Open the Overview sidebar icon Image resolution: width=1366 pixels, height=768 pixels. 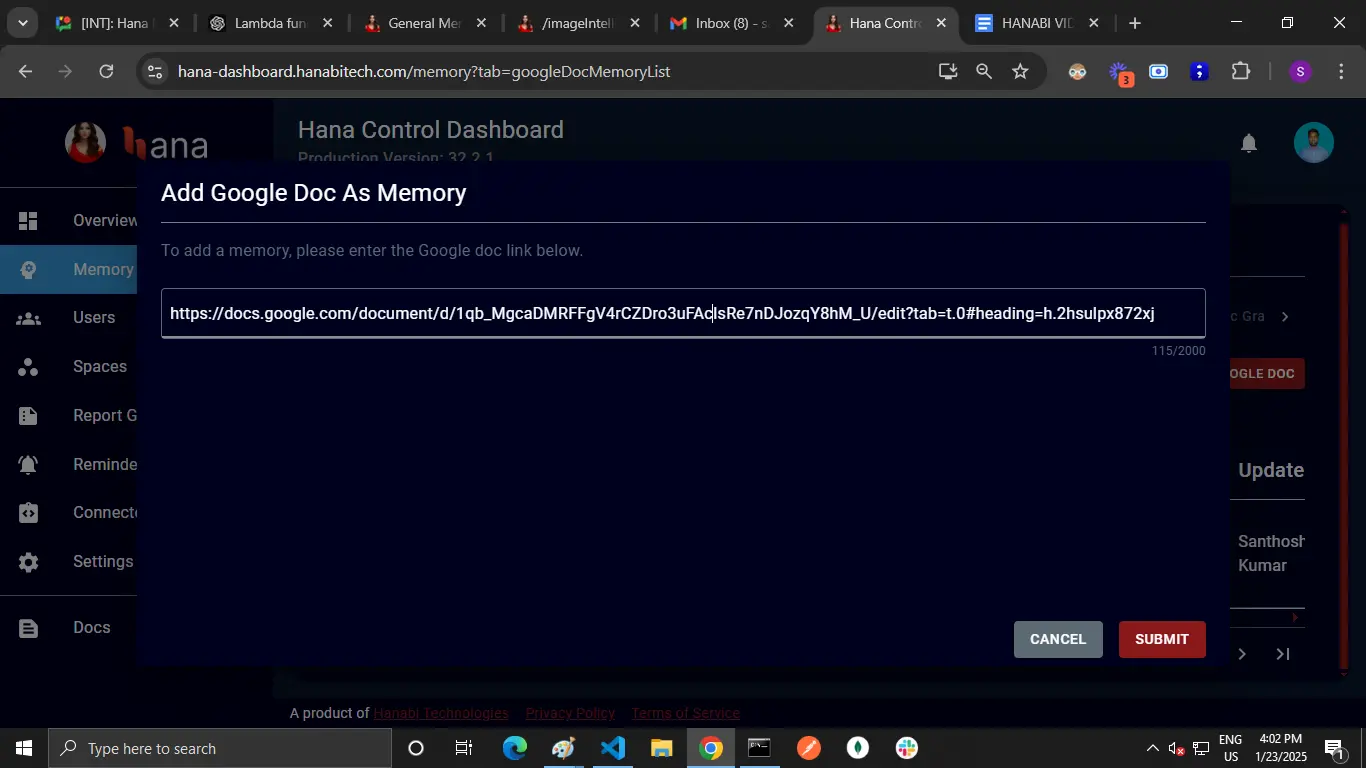click(28, 221)
